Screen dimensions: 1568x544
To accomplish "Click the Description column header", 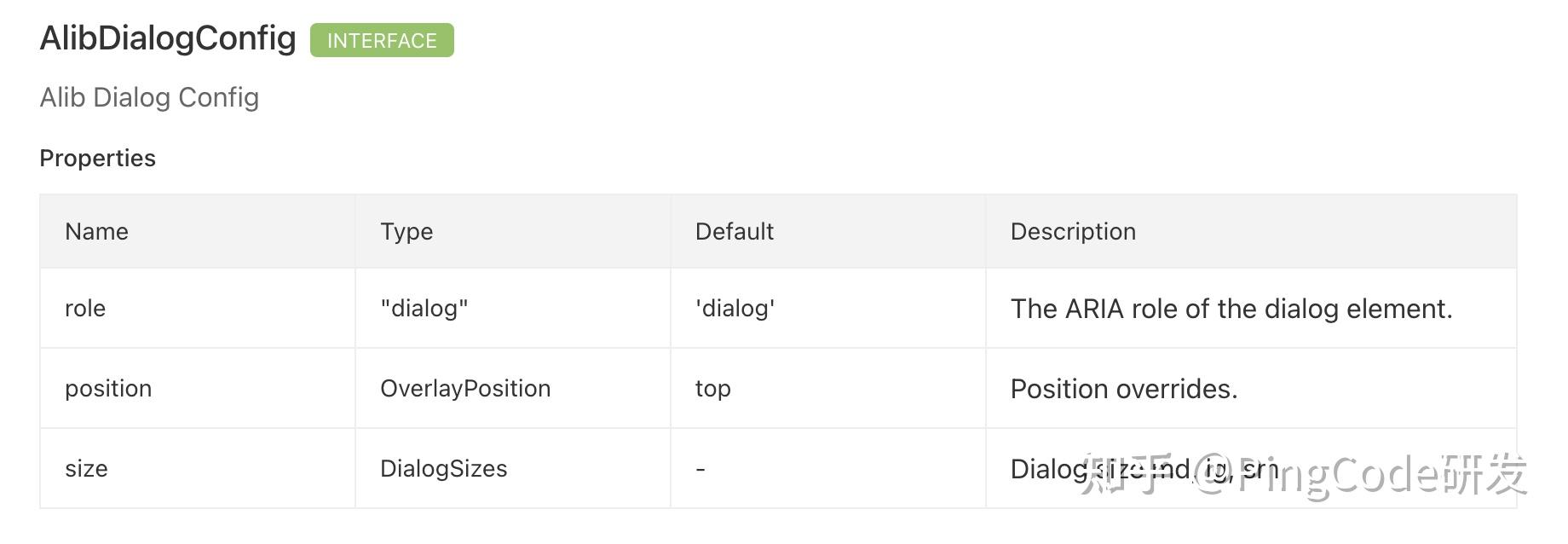I will (1073, 232).
